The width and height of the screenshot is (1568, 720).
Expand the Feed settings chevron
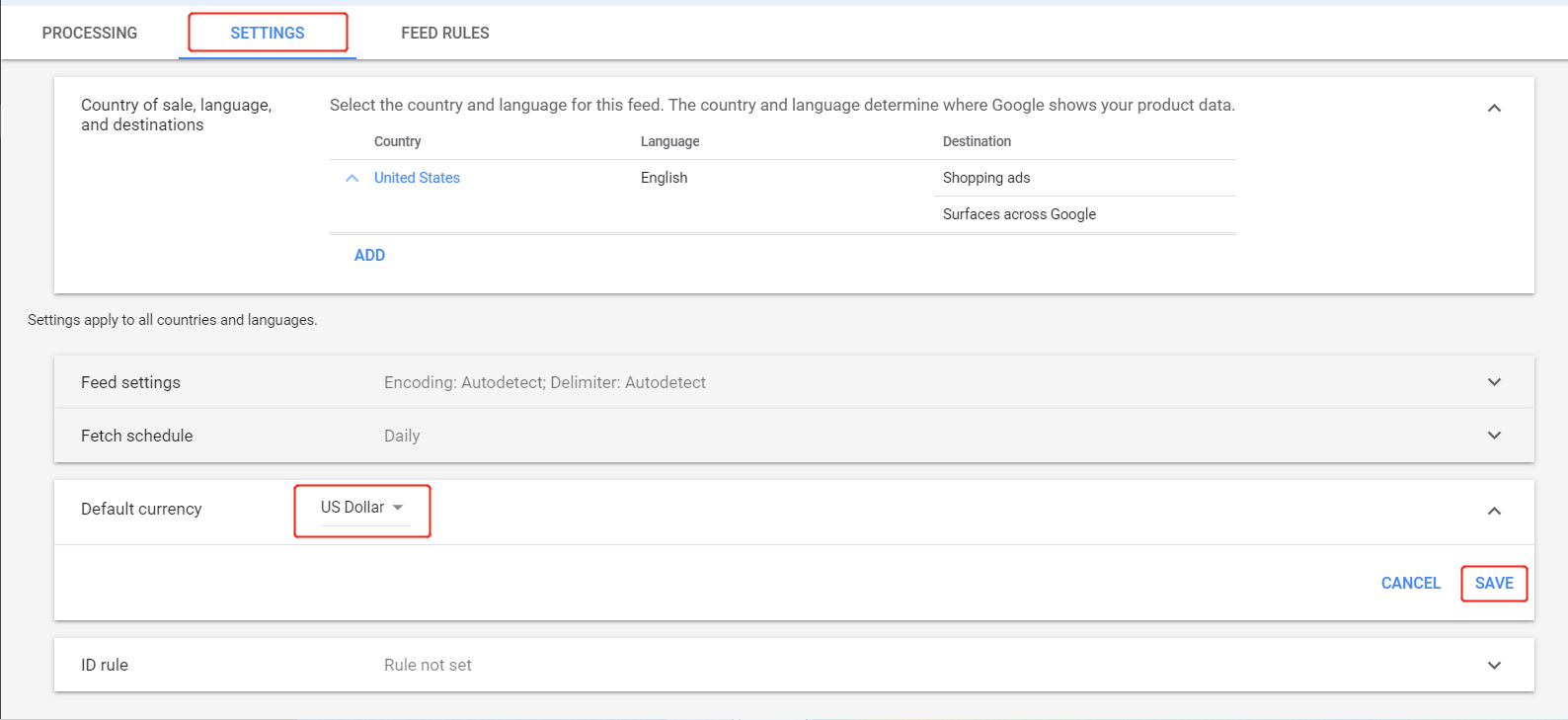pyautogui.click(x=1494, y=382)
